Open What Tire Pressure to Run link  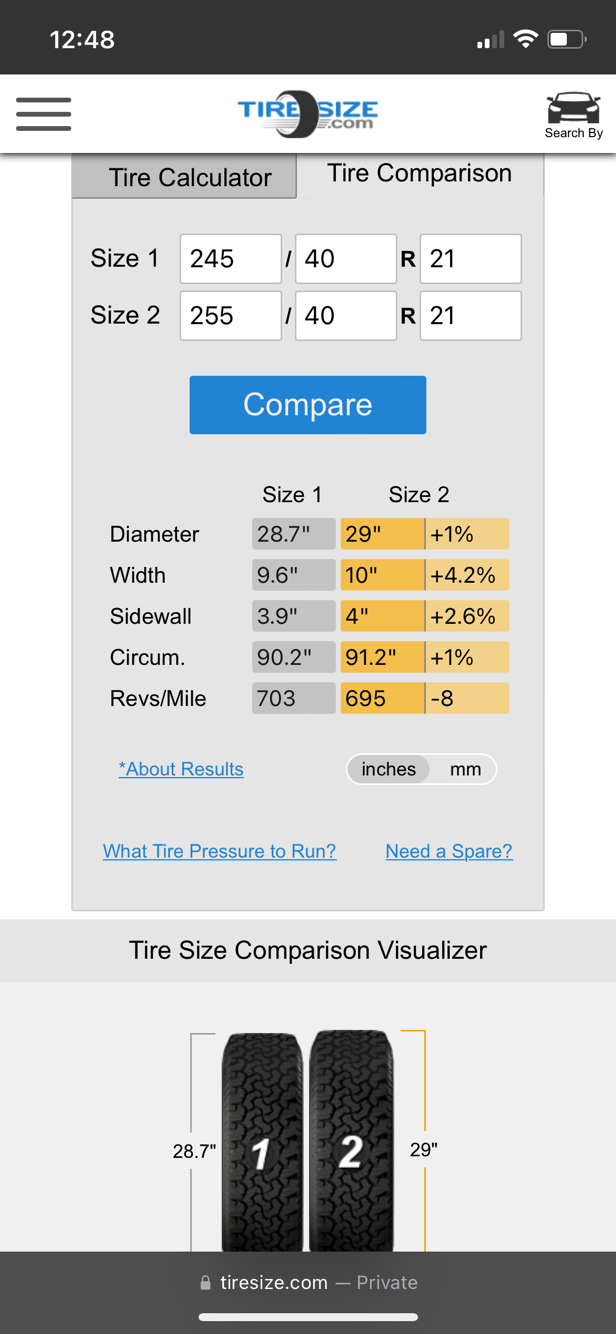click(x=219, y=851)
